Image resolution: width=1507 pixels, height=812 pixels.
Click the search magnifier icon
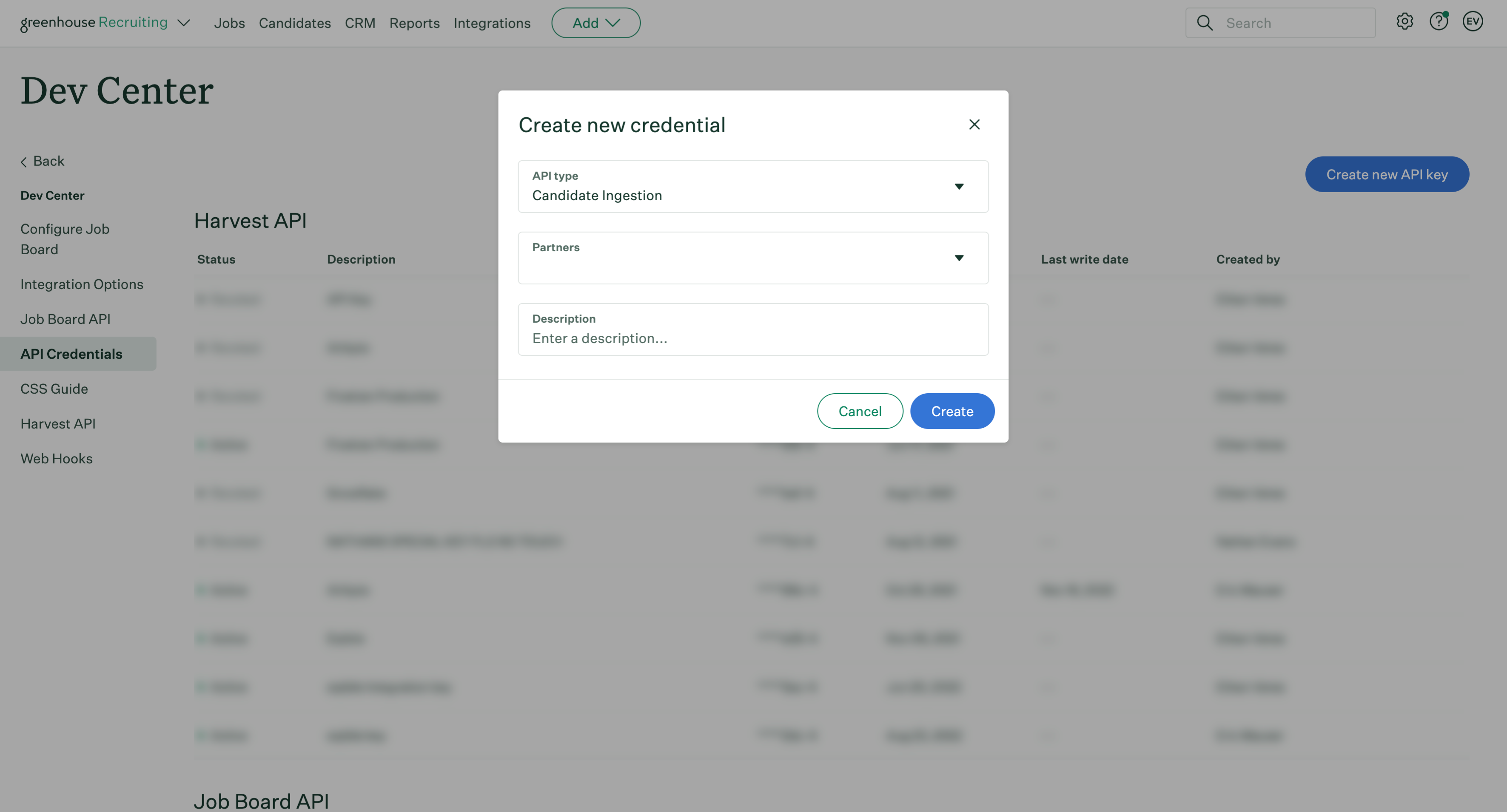click(x=1205, y=23)
